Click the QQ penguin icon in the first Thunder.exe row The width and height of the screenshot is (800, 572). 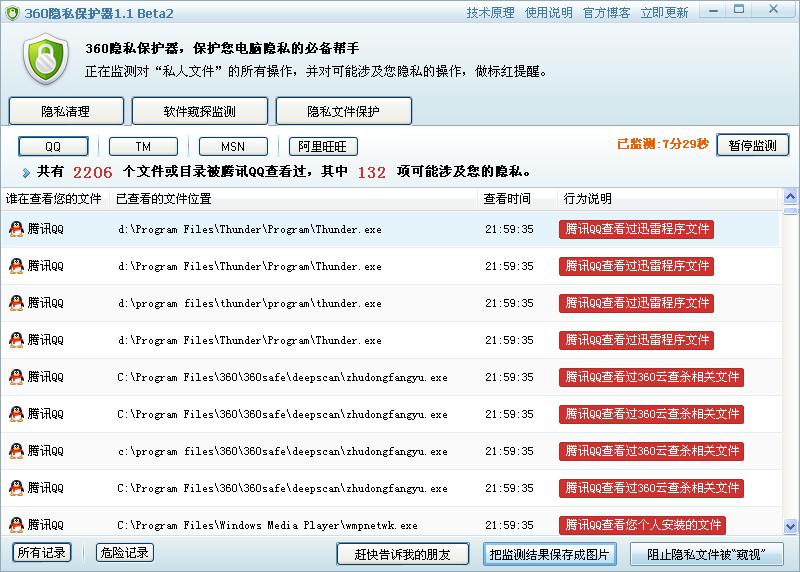pos(16,229)
